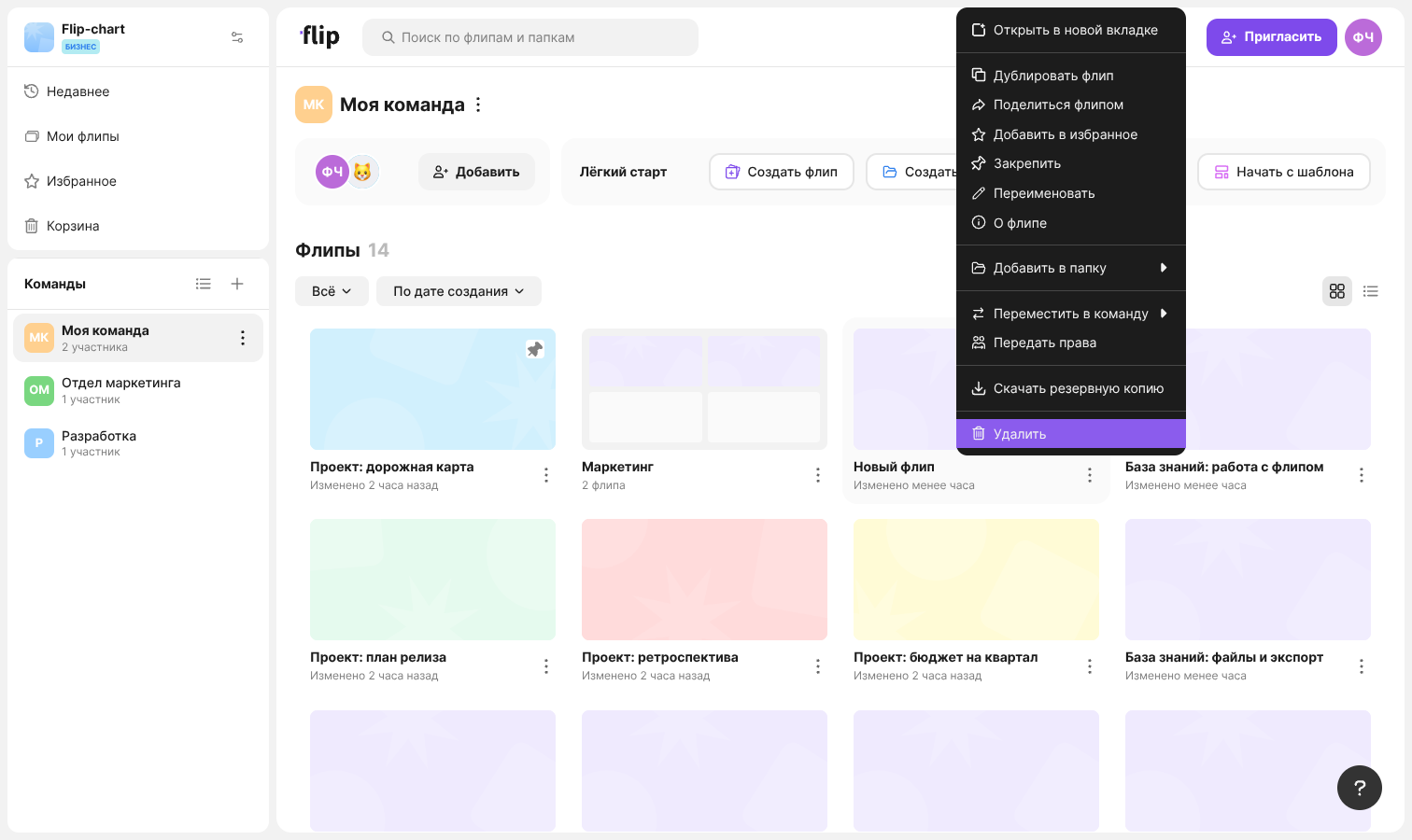
Task: Expand the Всё filter dropdown
Action: [332, 291]
